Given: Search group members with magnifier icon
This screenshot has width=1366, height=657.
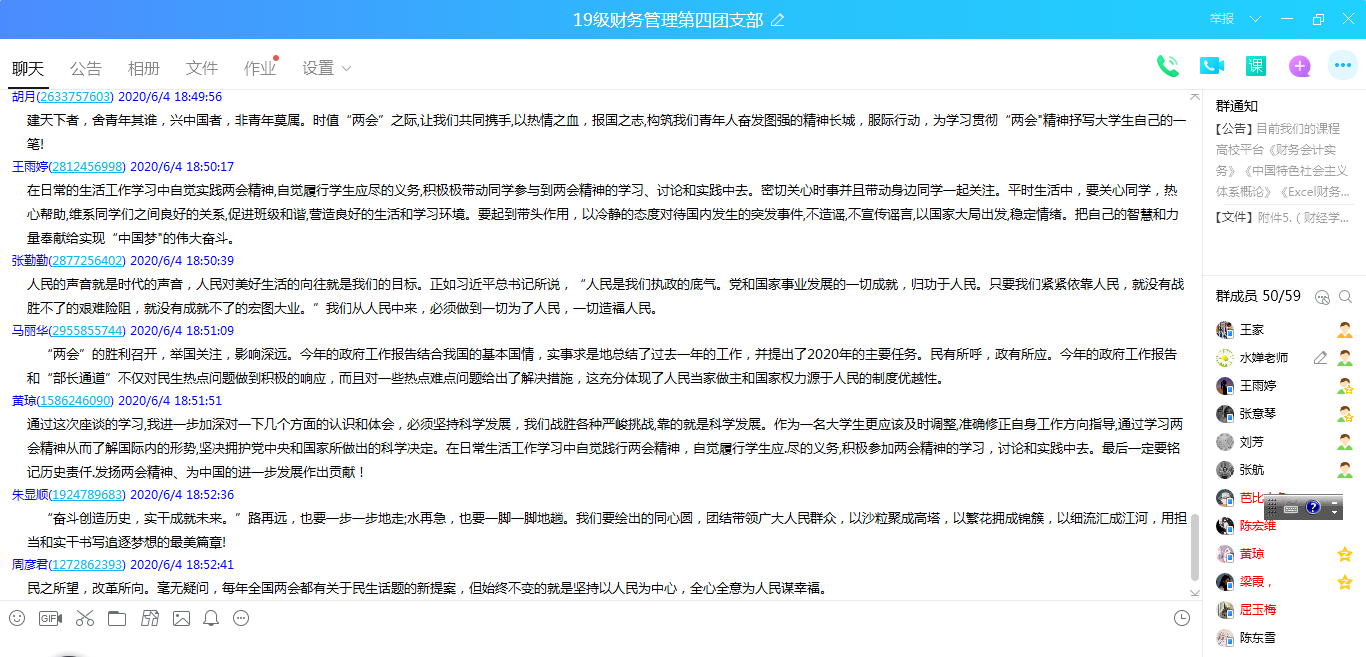Looking at the screenshot, I should (1346, 296).
